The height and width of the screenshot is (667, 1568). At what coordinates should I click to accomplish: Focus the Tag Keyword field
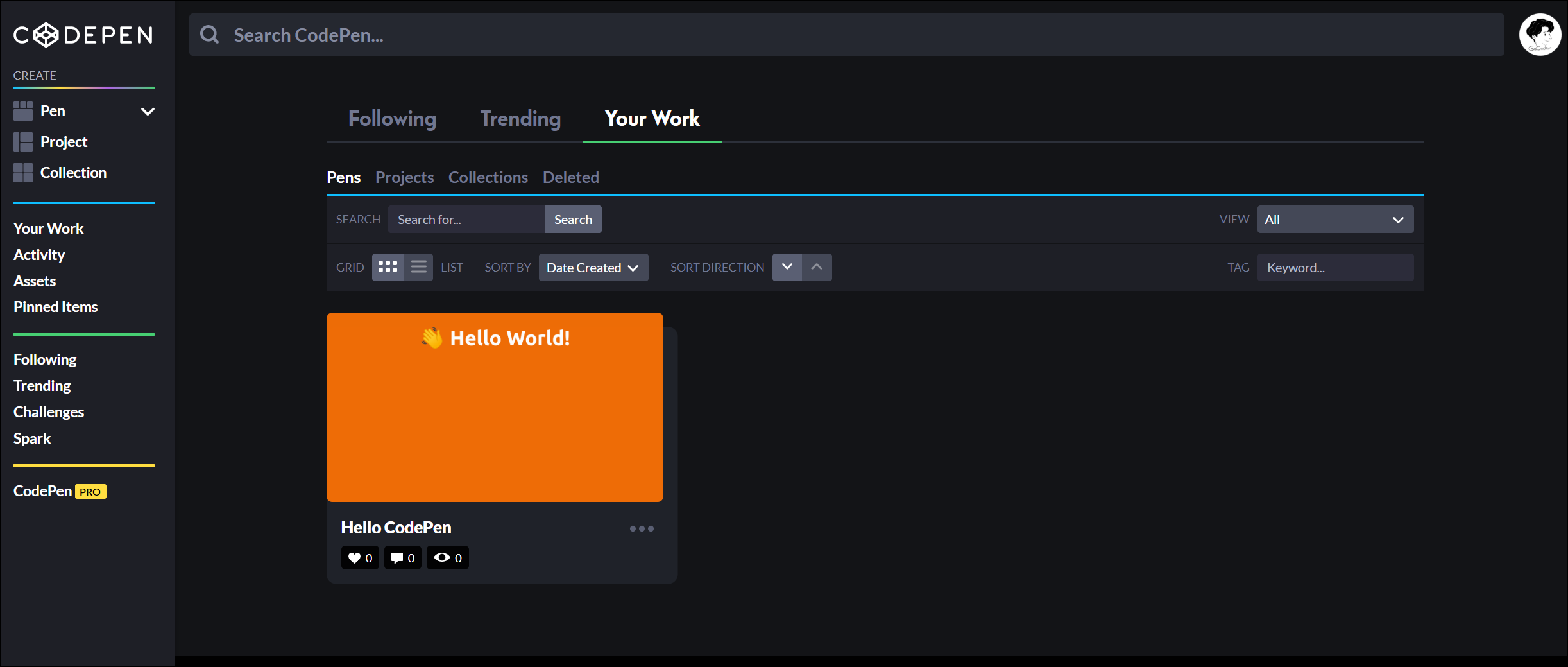(1335, 268)
